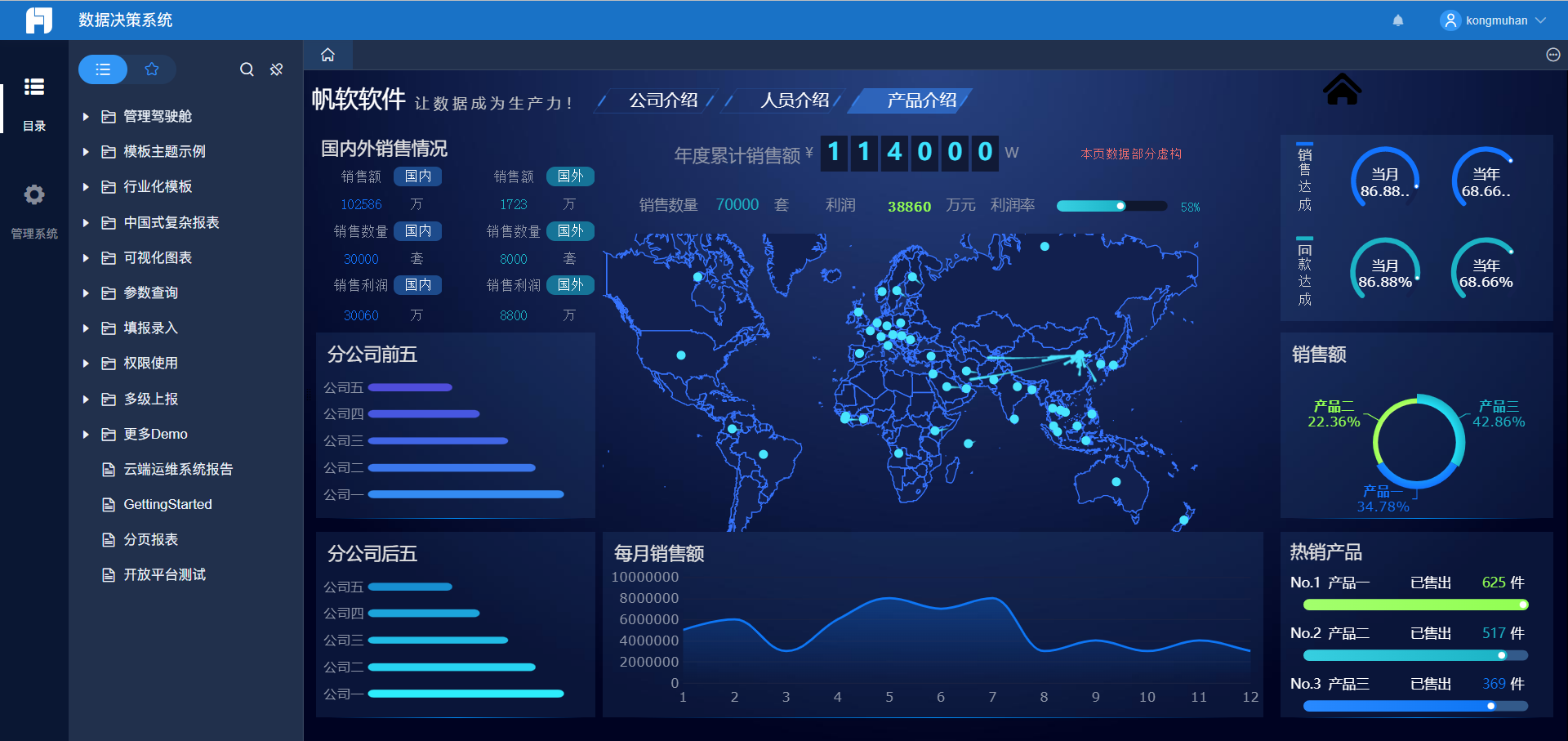Screen dimensions: 1568x741
Task: Click the No.3 产品三 sold progress bar
Action: click(x=1416, y=706)
